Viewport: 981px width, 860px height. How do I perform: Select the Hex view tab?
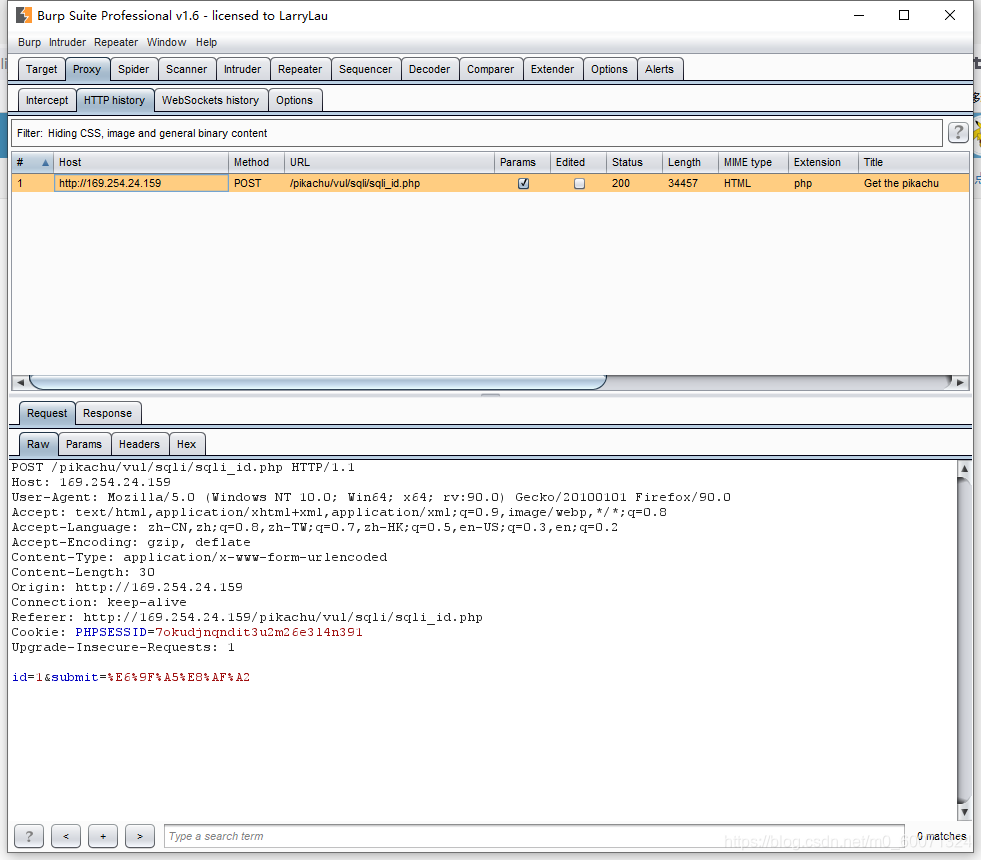tap(186, 444)
